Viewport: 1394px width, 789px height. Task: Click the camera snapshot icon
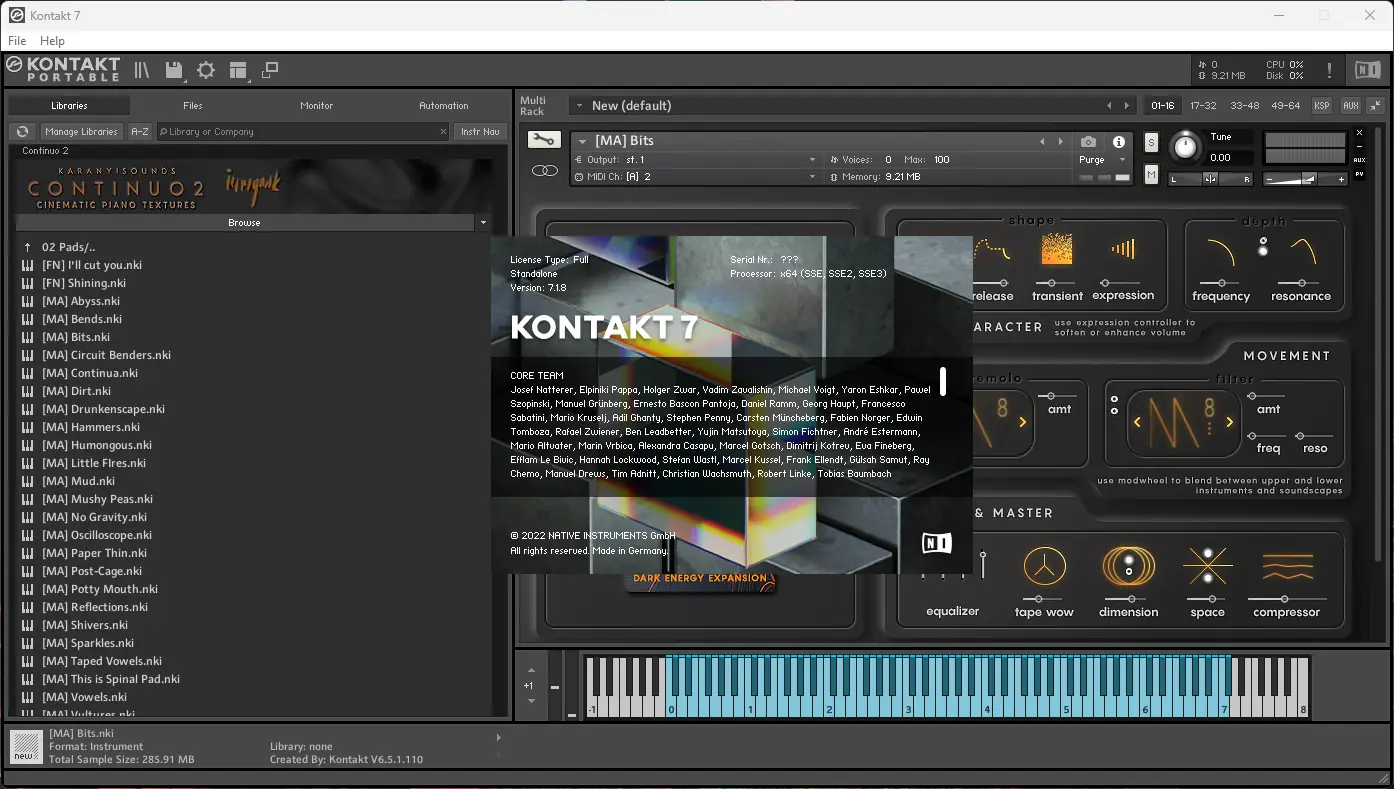(1089, 141)
